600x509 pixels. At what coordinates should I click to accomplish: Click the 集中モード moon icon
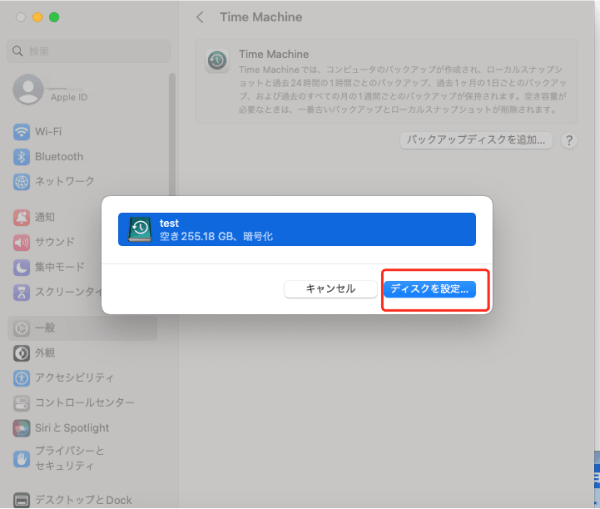(21, 267)
